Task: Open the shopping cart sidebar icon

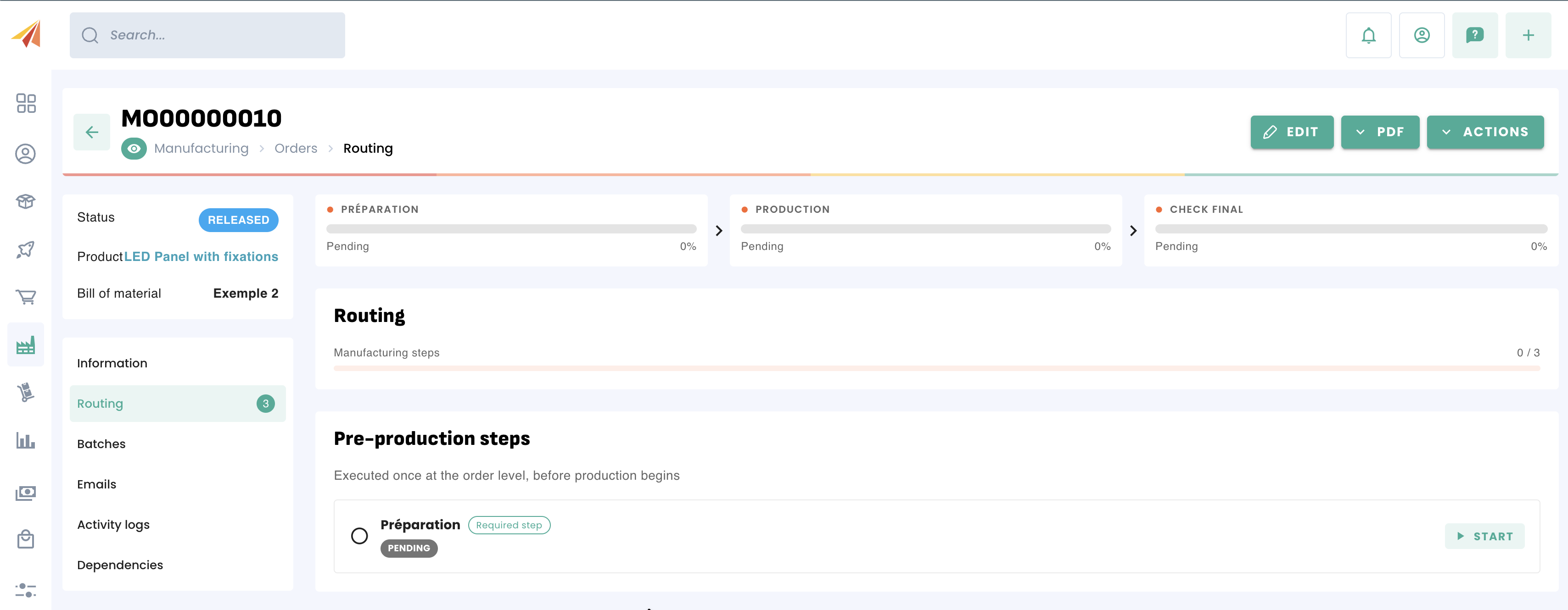Action: (26, 297)
